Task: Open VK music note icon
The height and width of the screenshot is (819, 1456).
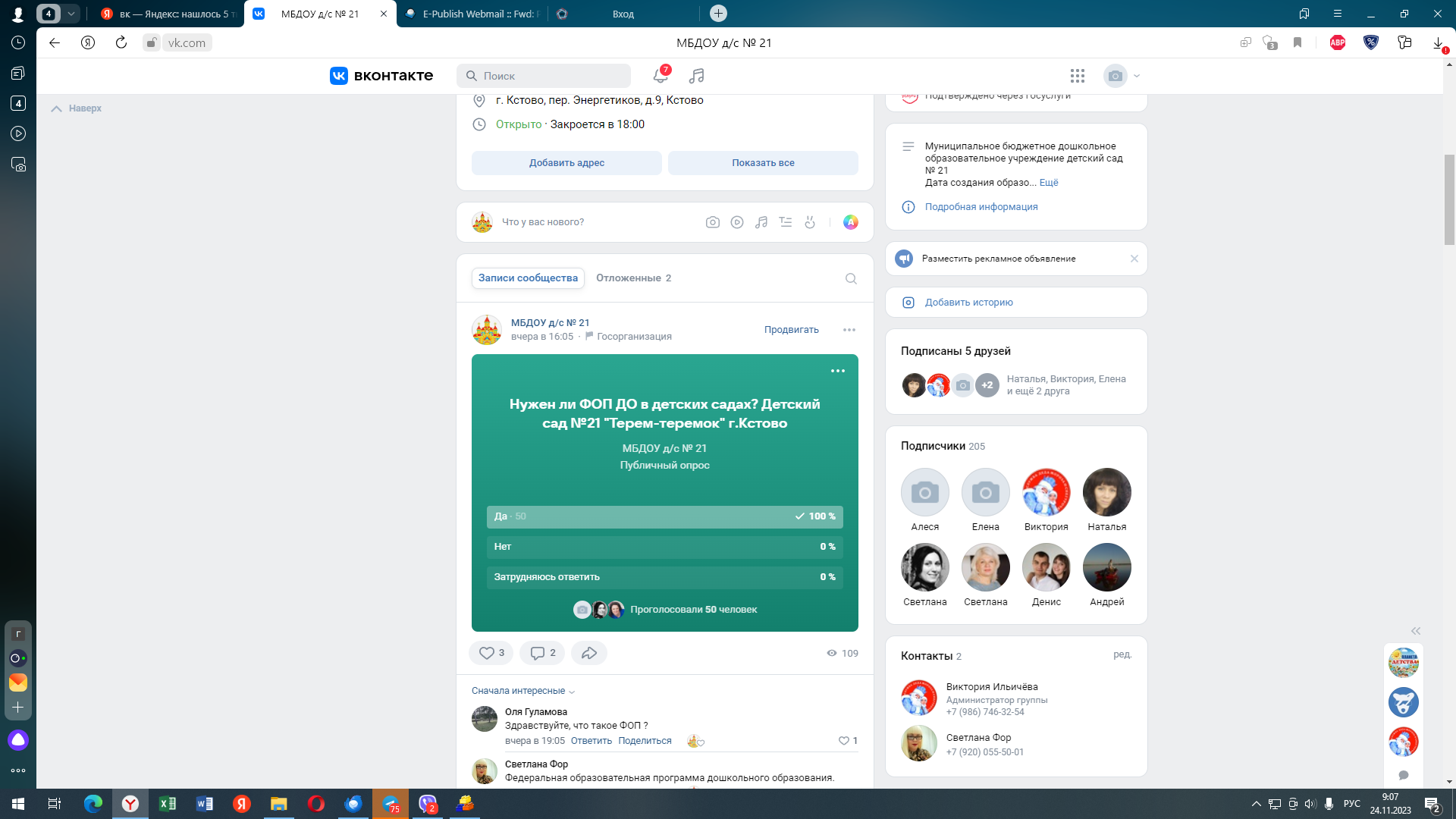Action: 697,75
